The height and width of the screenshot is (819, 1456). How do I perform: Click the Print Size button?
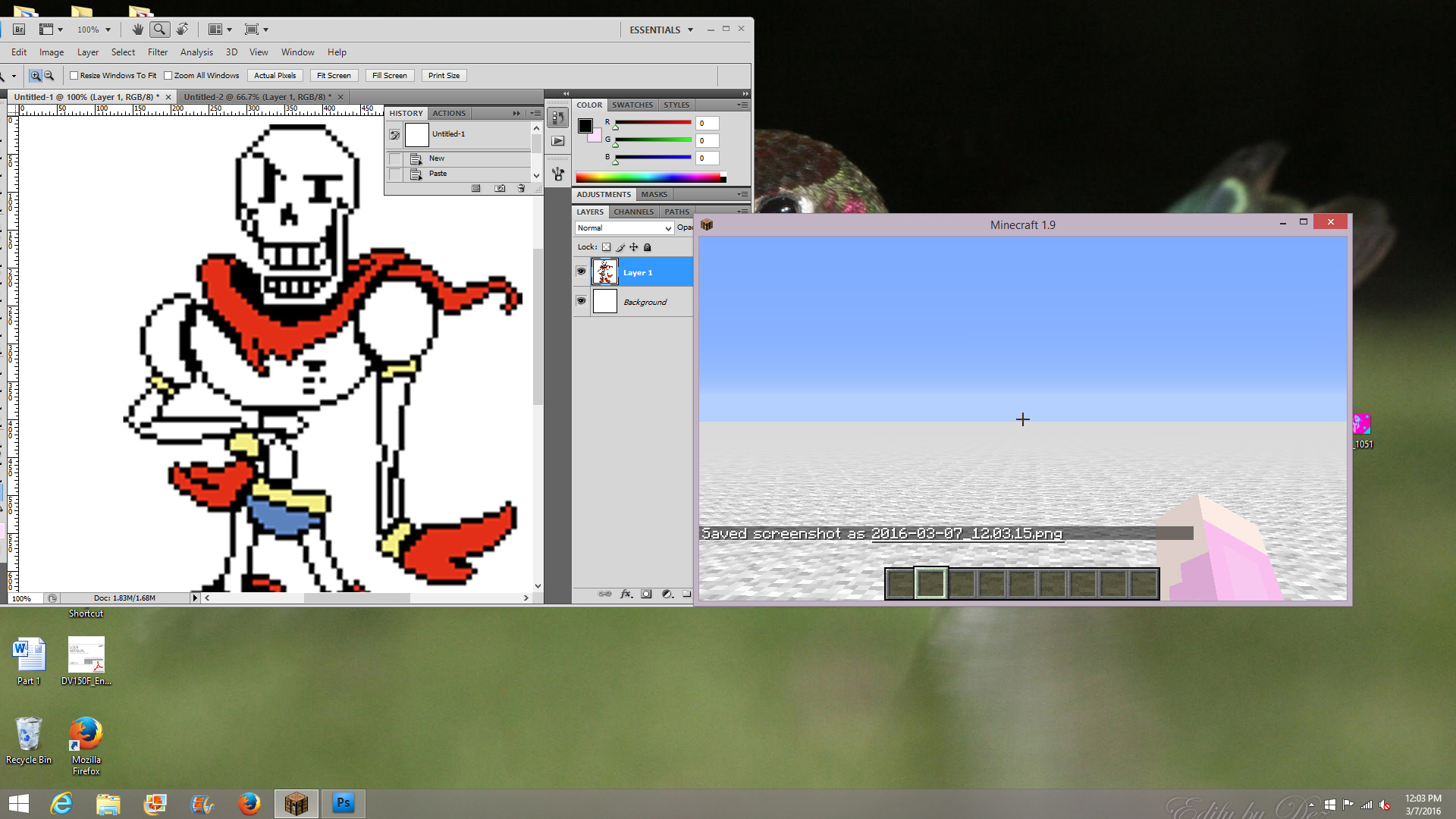coord(444,76)
